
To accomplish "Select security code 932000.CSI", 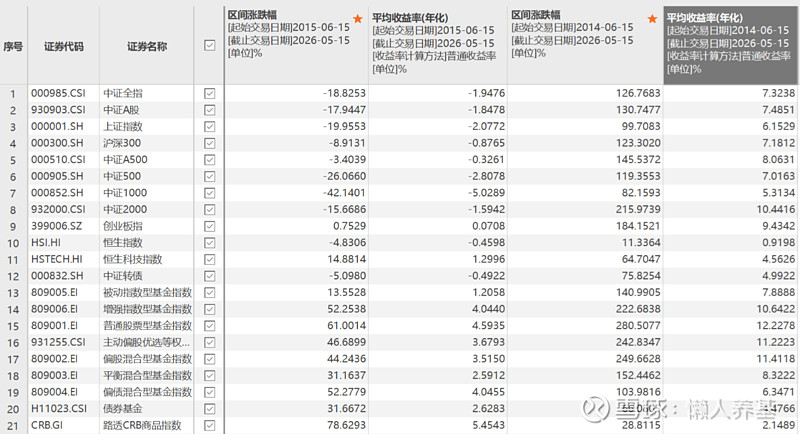I will pyautogui.click(x=58, y=210).
